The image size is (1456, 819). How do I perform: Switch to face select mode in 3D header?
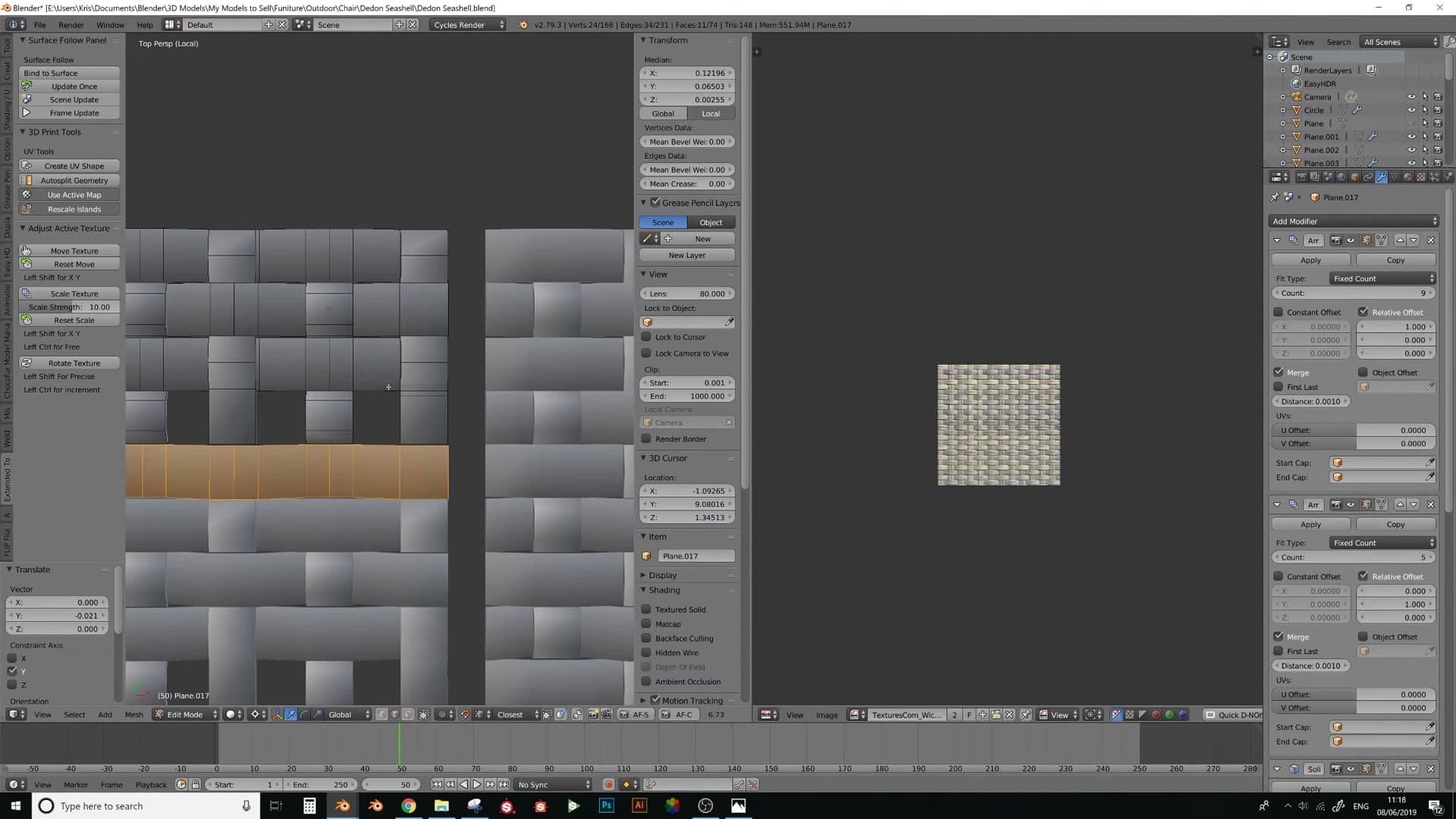[x=408, y=714]
